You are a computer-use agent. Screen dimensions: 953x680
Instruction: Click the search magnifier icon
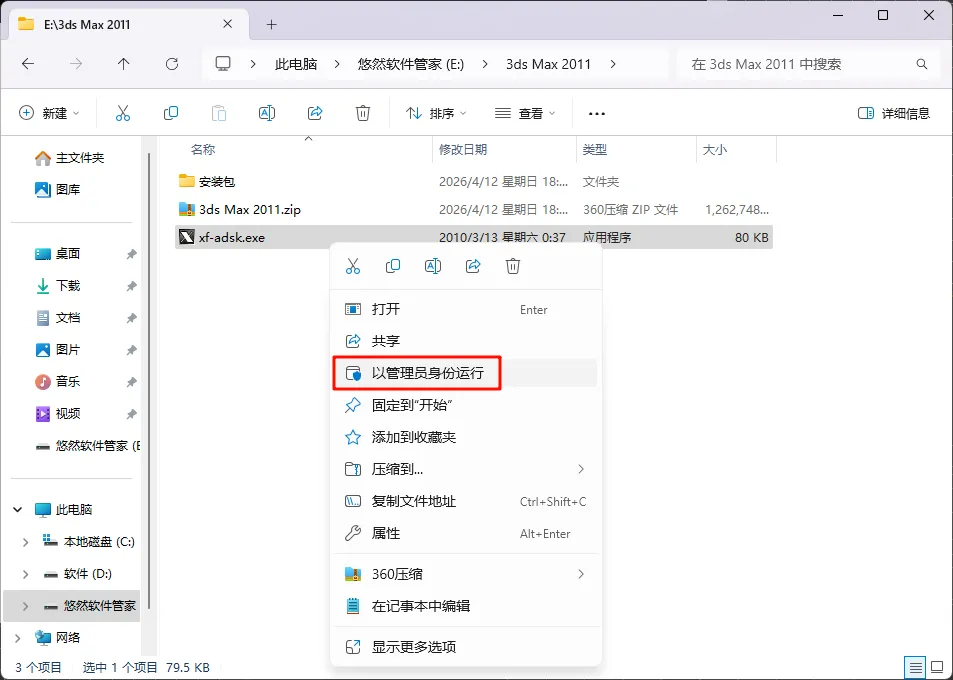coord(922,64)
